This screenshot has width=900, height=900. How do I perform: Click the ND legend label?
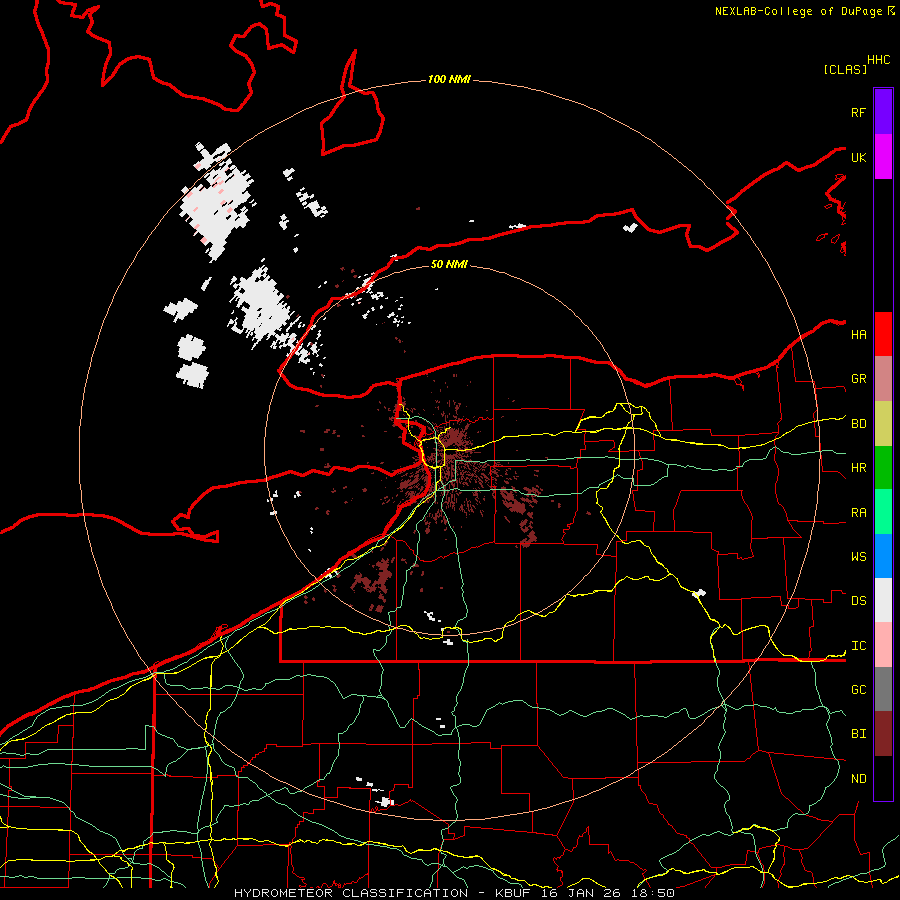click(858, 779)
